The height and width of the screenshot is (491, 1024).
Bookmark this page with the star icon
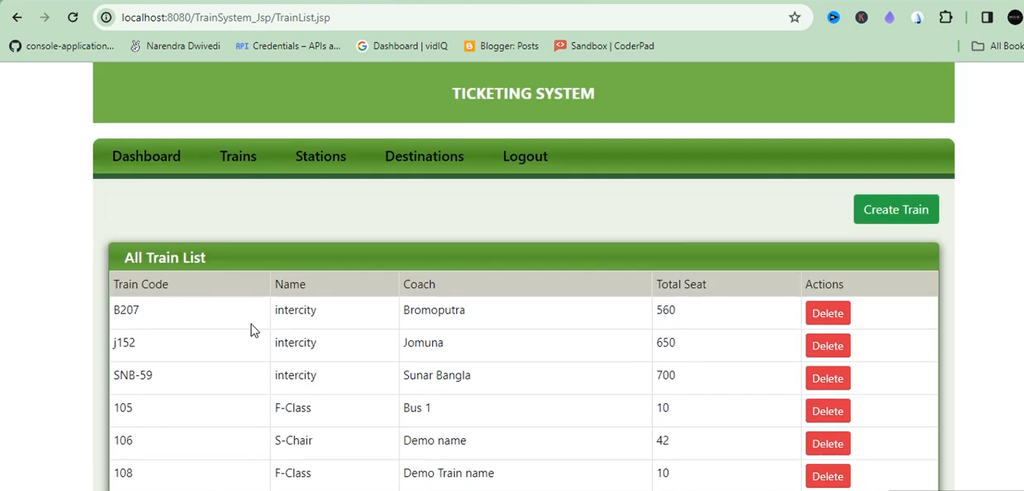pos(795,18)
